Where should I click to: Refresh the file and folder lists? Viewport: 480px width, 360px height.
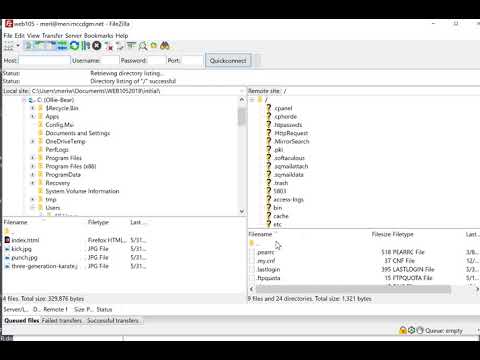point(74,46)
